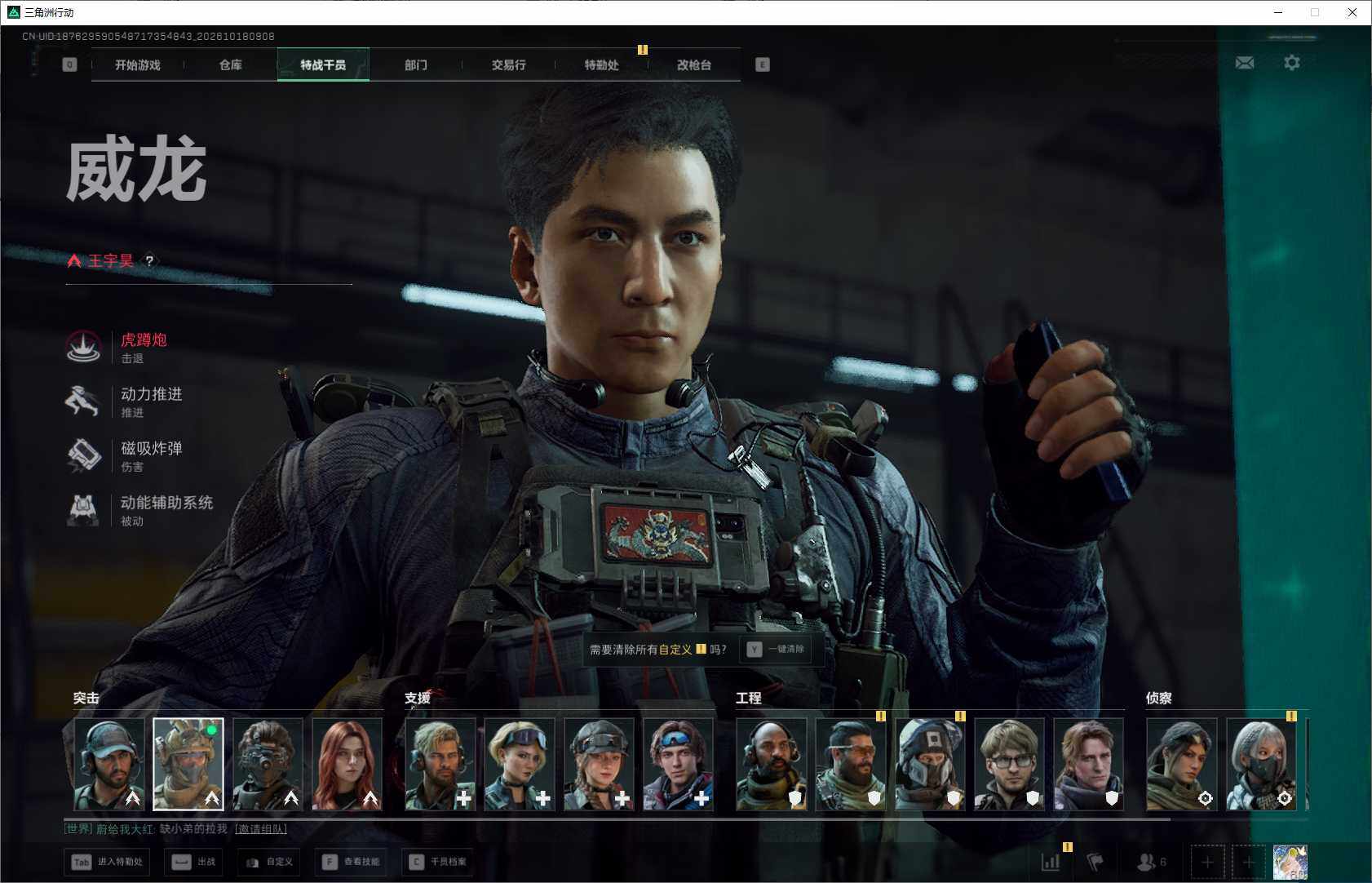Open the statistics bar chart icon
This screenshot has width=1372, height=883.
coord(1051,862)
